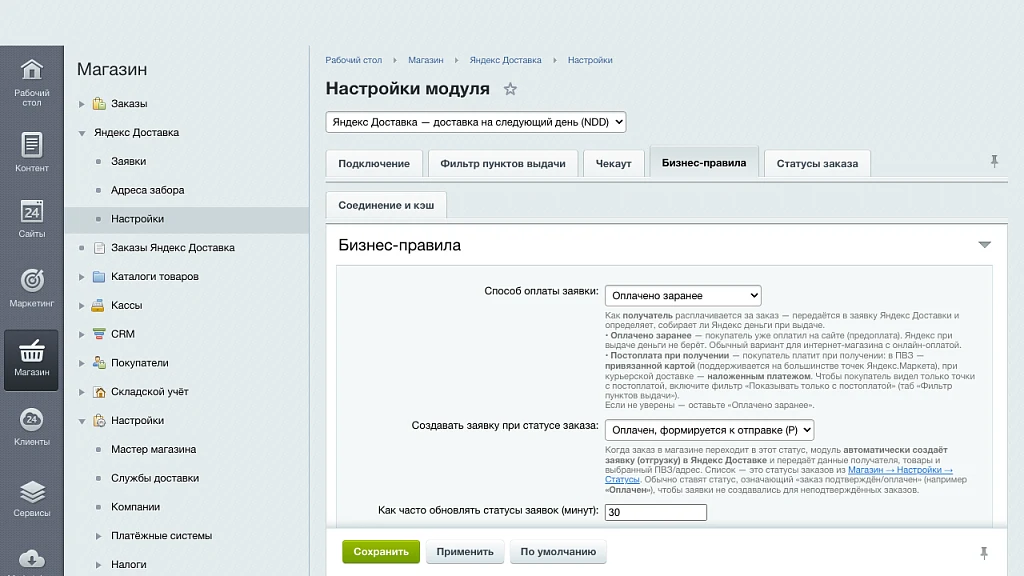Go to Яндекс Доставка in the breadcrumb

click(505, 60)
